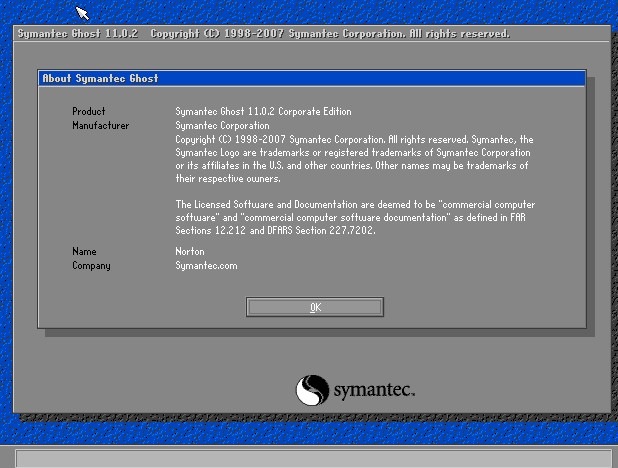Click the Product field label
Viewport: 618px width, 468px height.
tap(88, 111)
